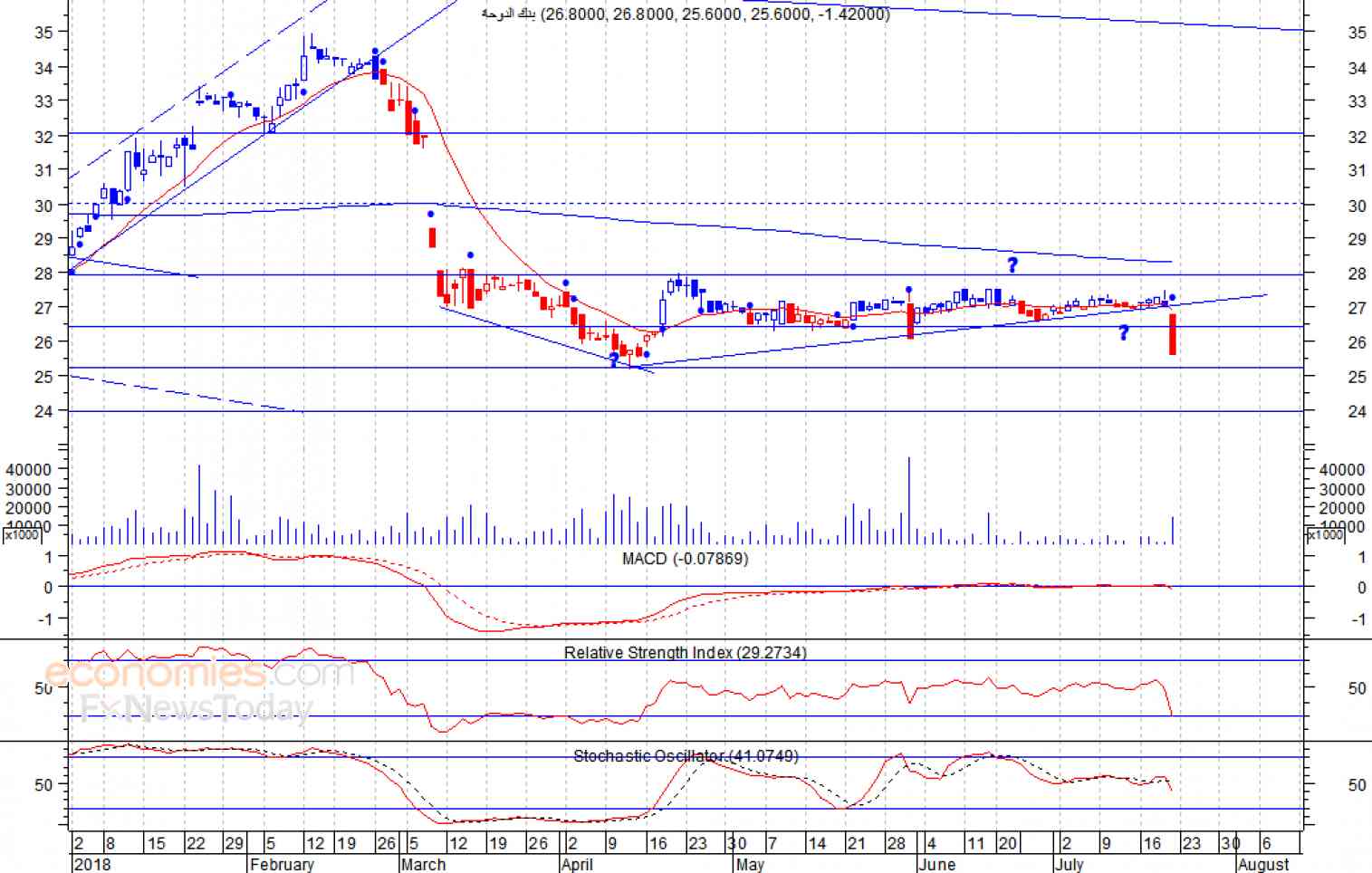Screen dimensions: 1372x873
Task: Select the 2018 year label
Action: [x=91, y=864]
